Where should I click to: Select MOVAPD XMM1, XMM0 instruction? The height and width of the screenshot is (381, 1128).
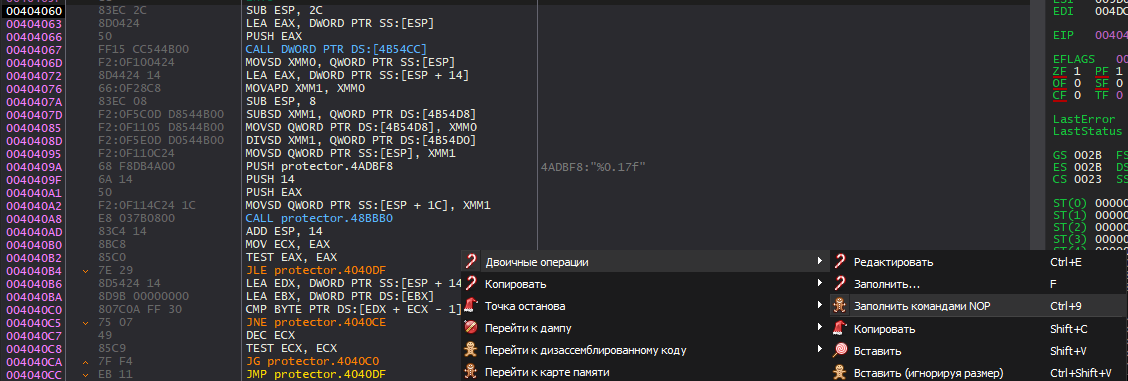pyautogui.click(x=306, y=88)
